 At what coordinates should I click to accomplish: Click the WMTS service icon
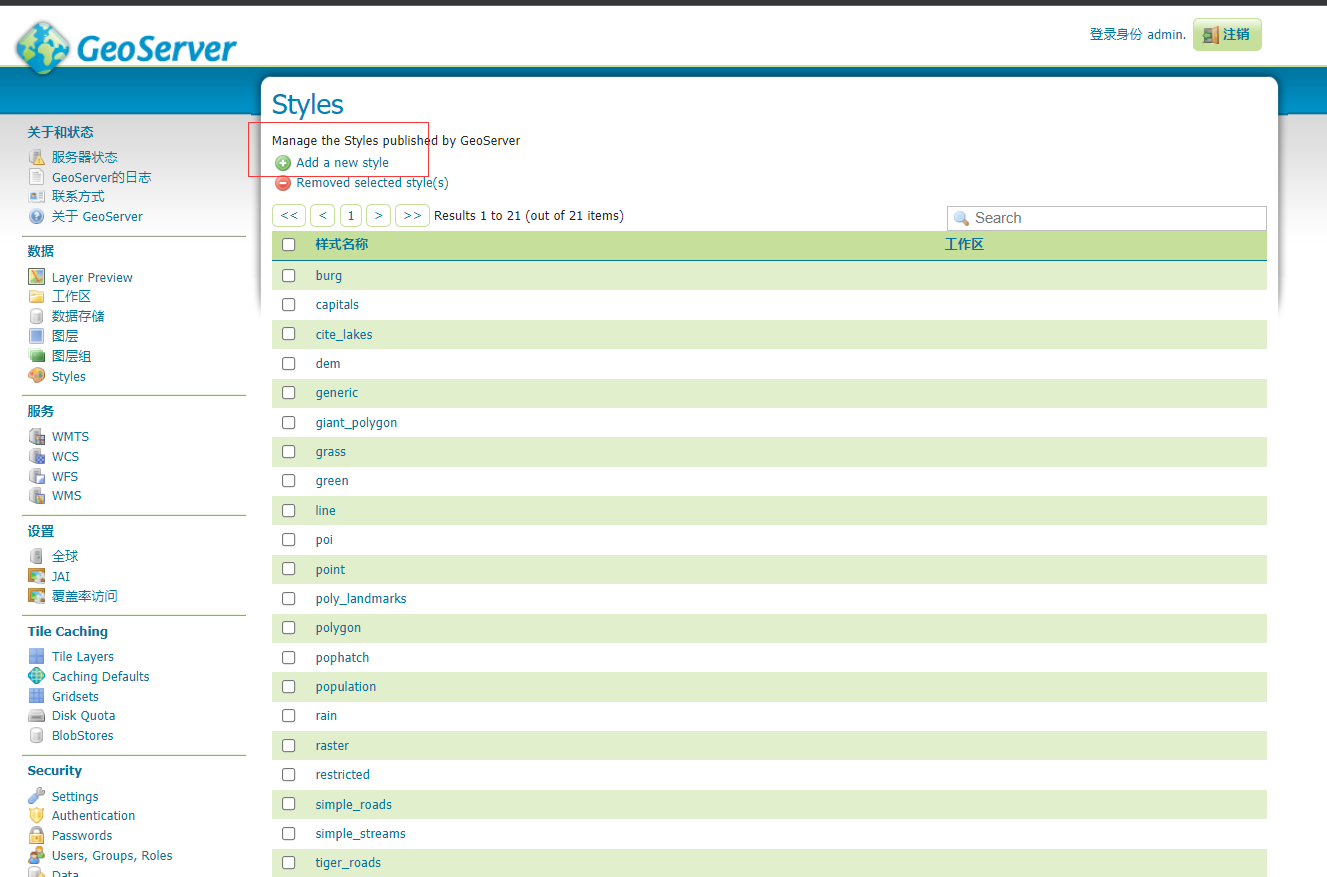click(x=37, y=436)
